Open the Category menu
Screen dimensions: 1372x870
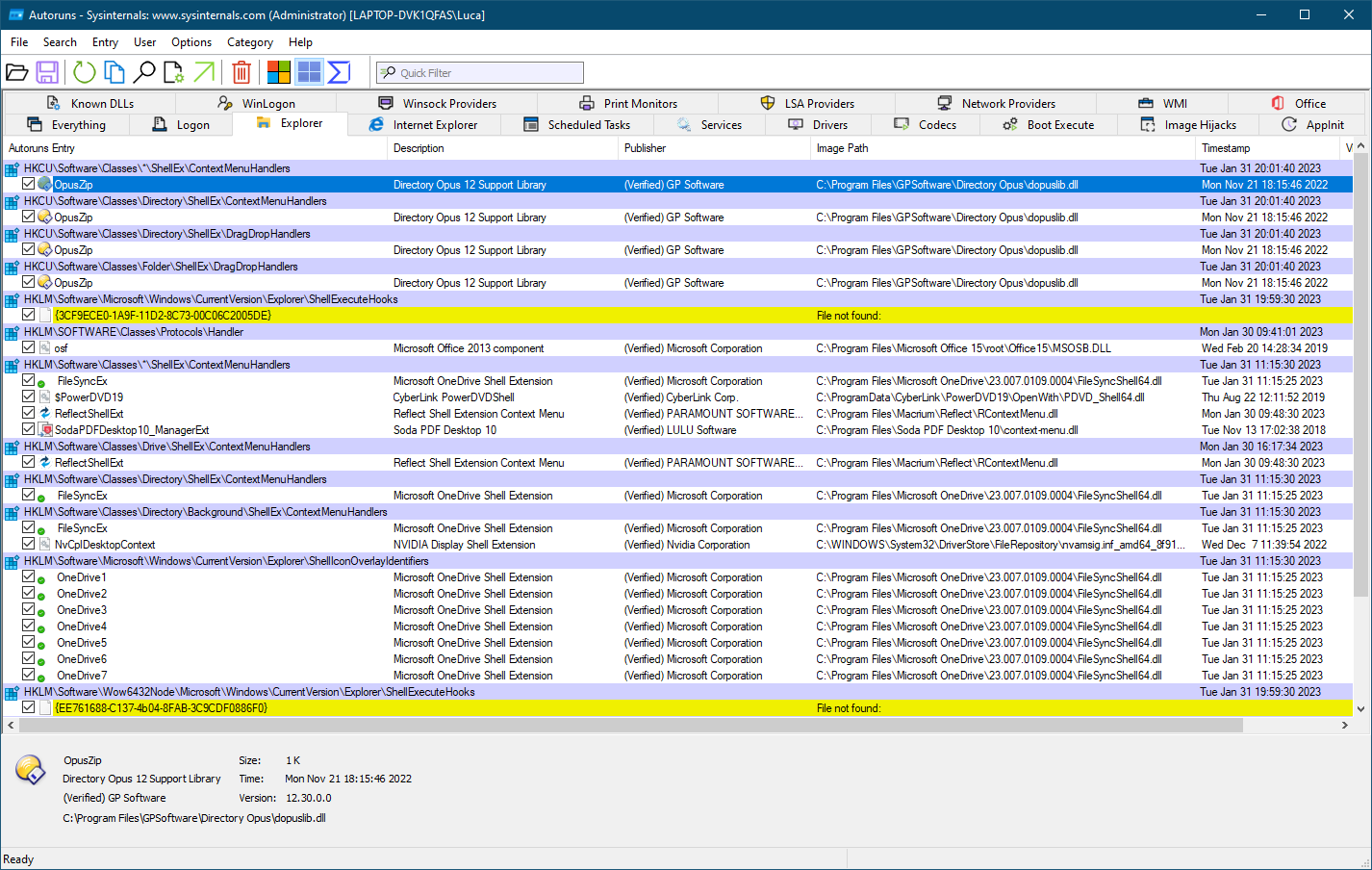pos(250,42)
